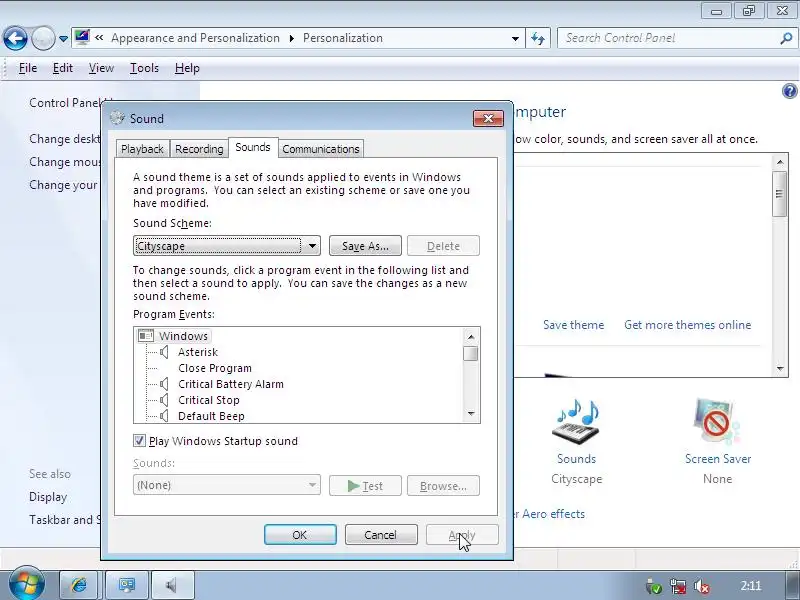
Task: Open recent pages dropdown beside navigation arrows
Action: pyautogui.click(x=63, y=39)
